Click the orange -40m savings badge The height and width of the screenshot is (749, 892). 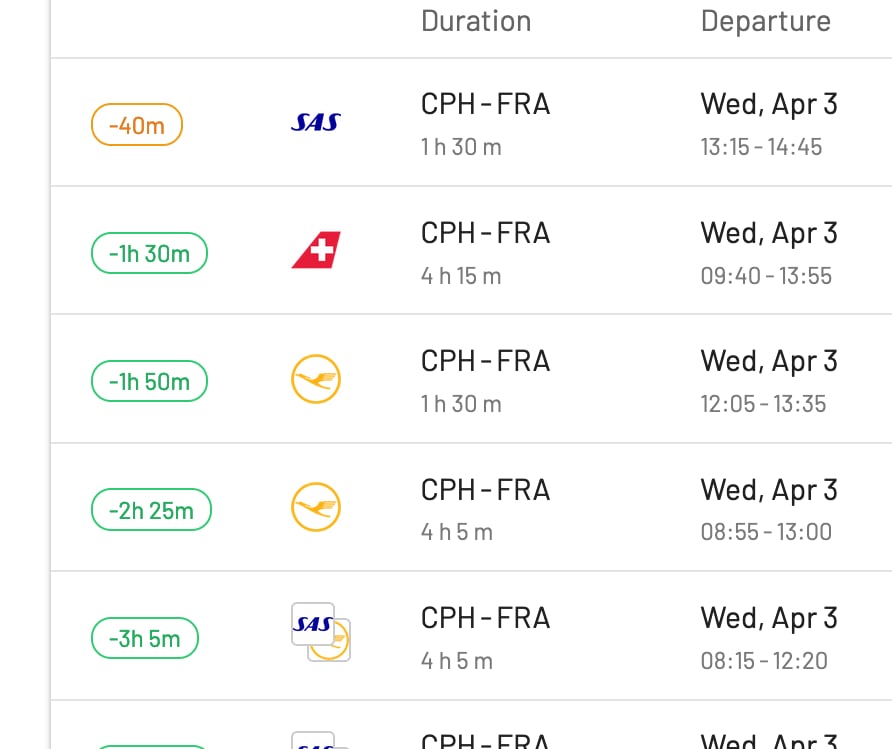click(x=136, y=124)
